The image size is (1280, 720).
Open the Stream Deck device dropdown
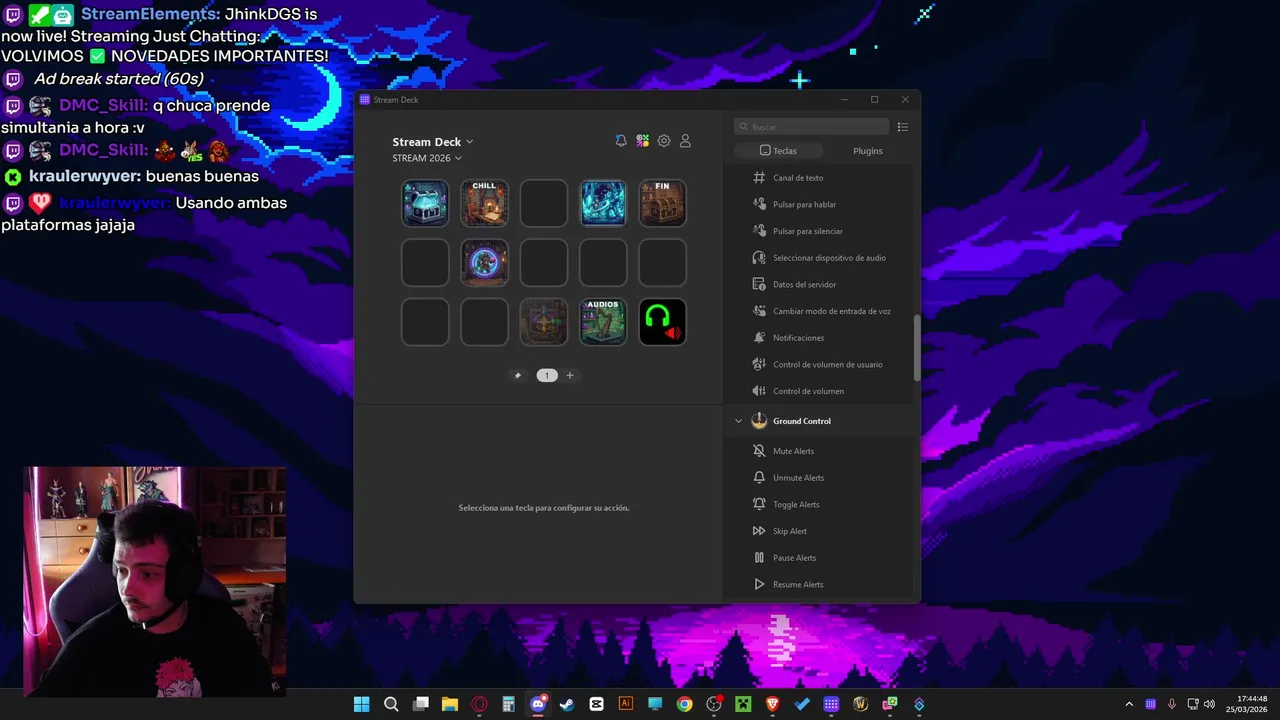coord(433,142)
